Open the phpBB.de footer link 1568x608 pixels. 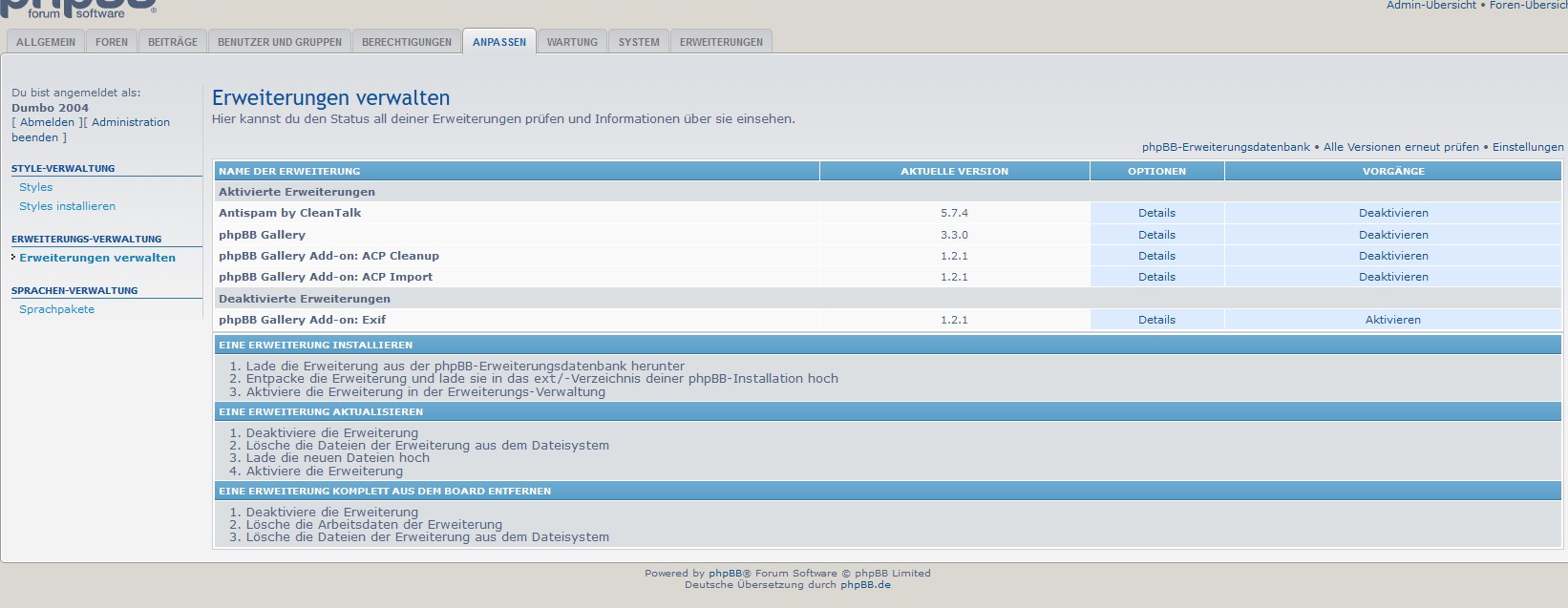(x=865, y=585)
